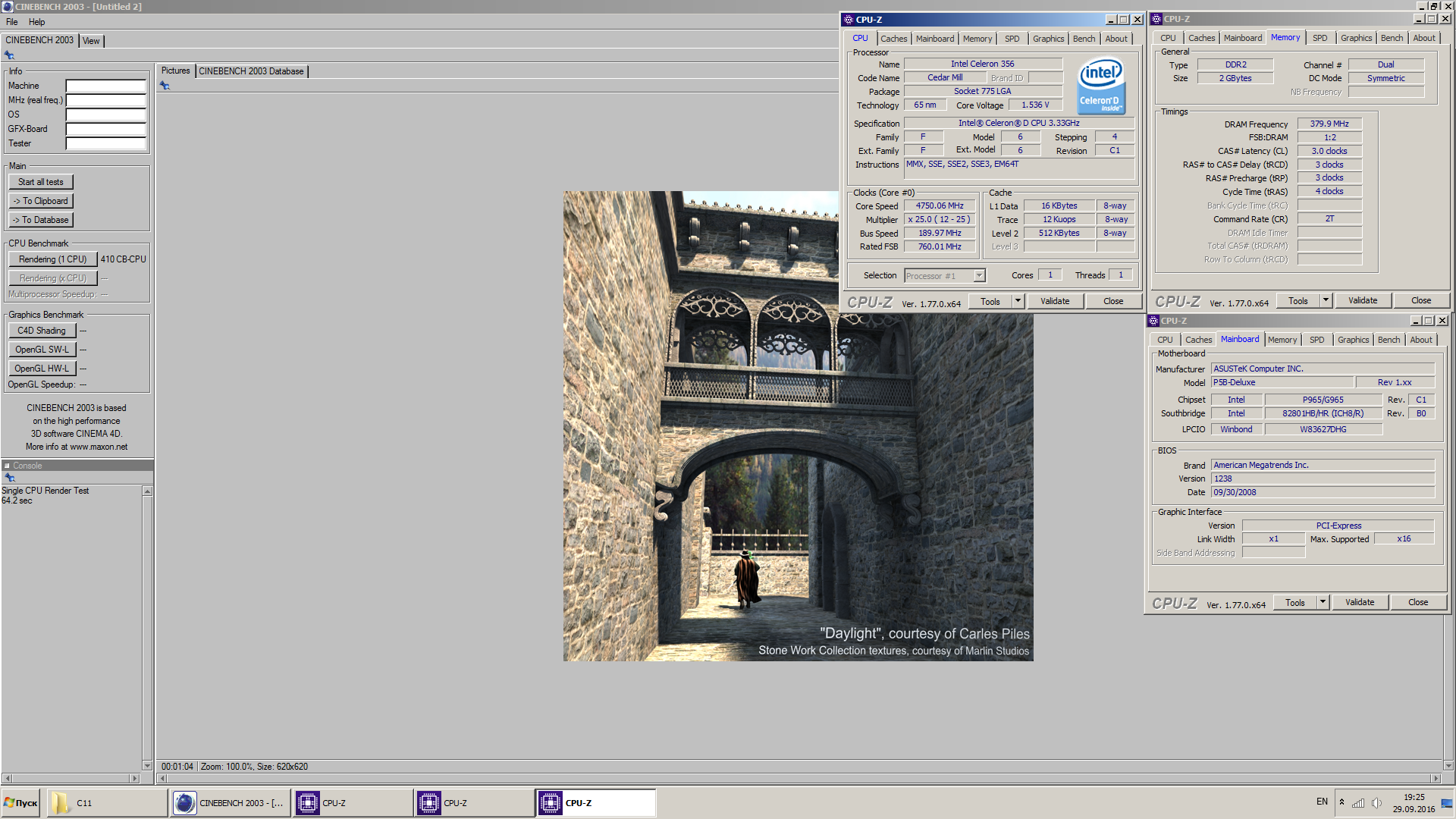The height and width of the screenshot is (819, 1456).
Task: Run the C4D Shading benchmark
Action: click(x=42, y=331)
